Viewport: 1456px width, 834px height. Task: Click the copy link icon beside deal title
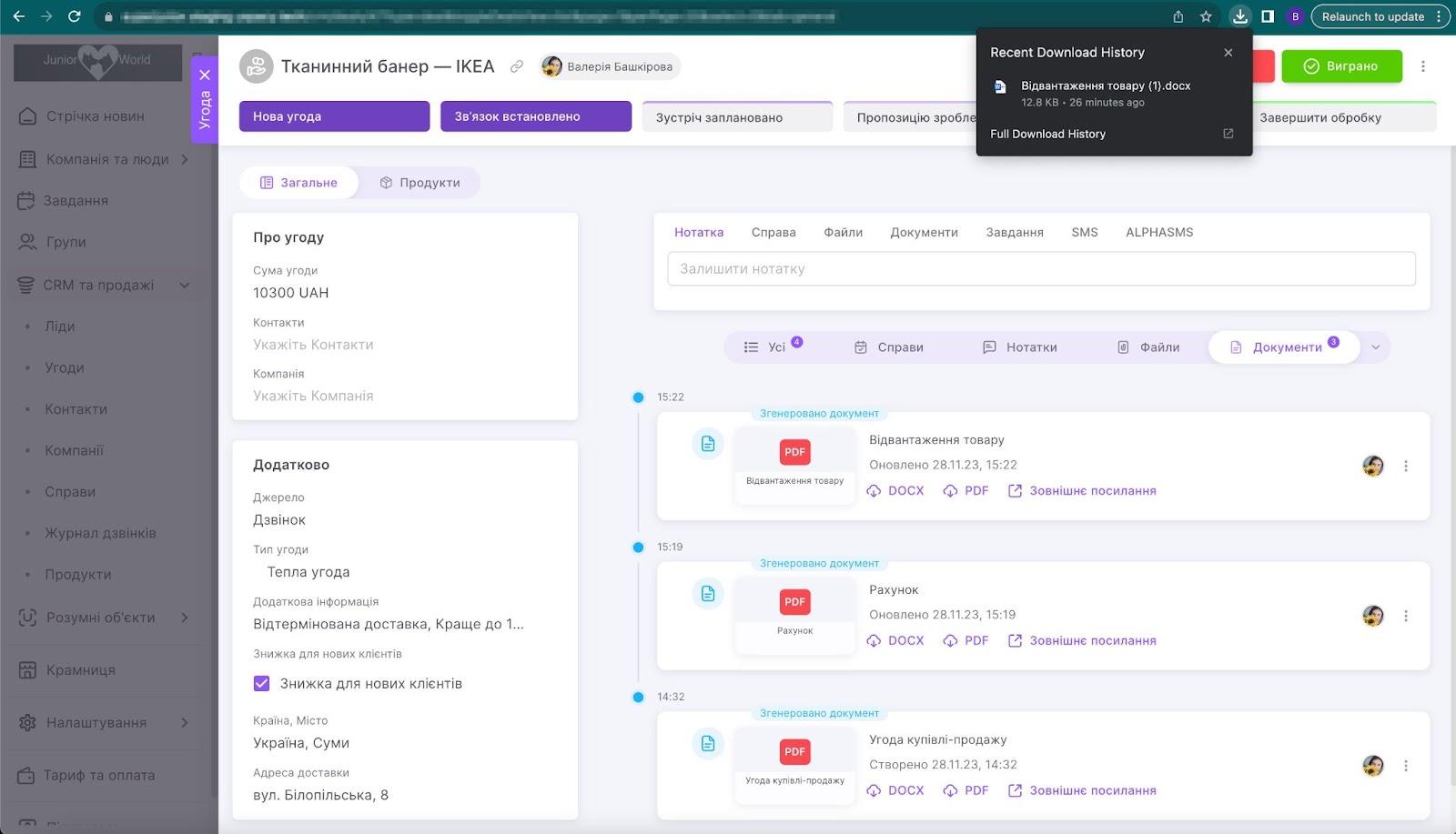(x=517, y=66)
